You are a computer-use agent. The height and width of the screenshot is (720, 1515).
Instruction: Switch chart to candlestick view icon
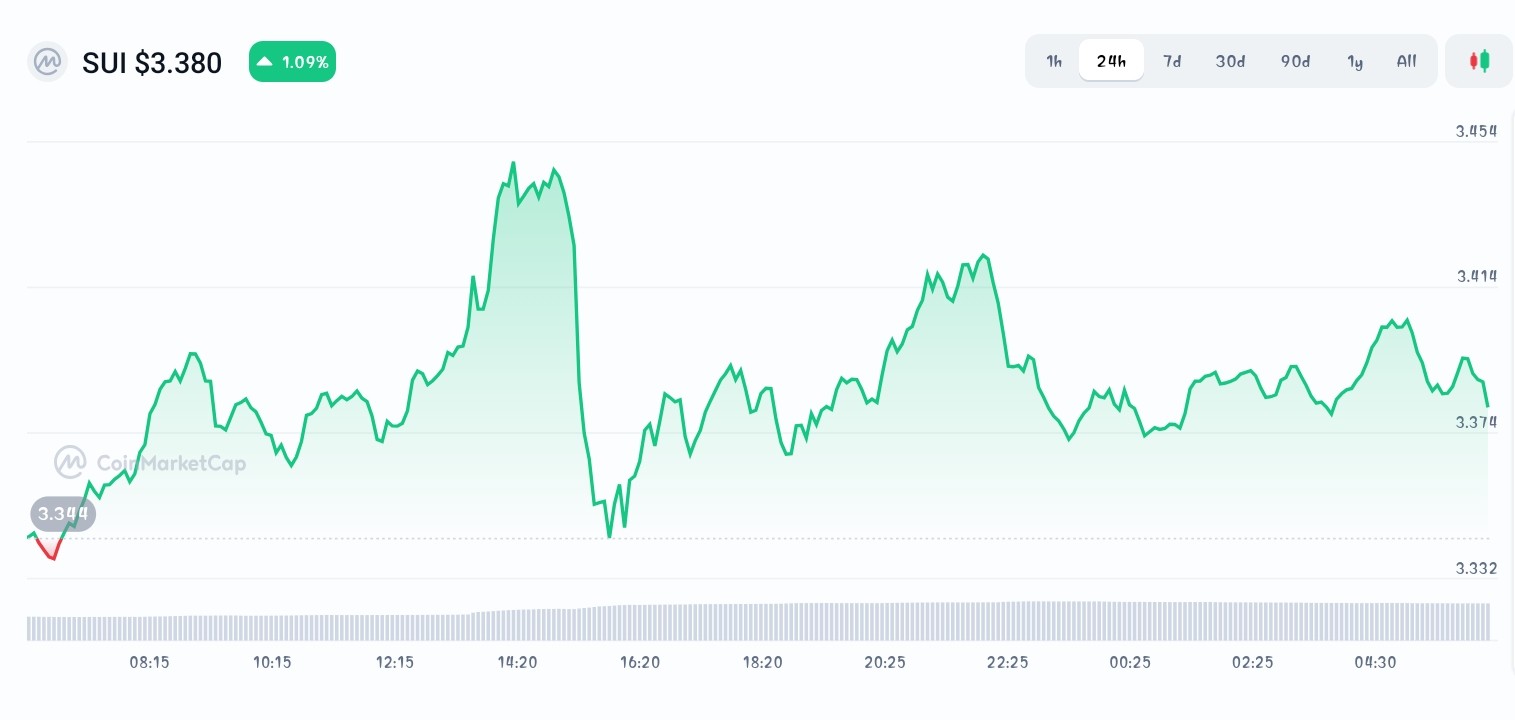[1479, 61]
